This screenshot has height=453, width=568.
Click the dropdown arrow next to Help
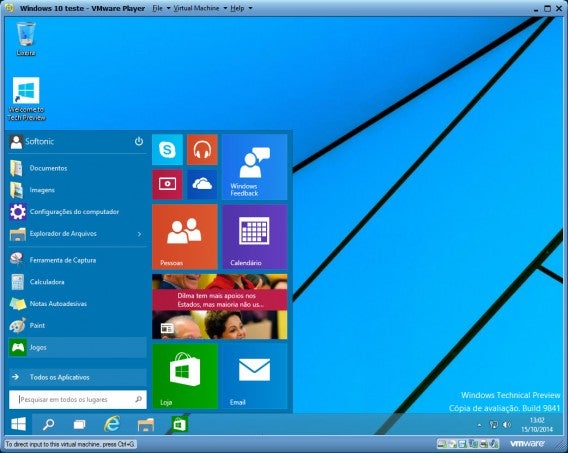pos(250,8)
